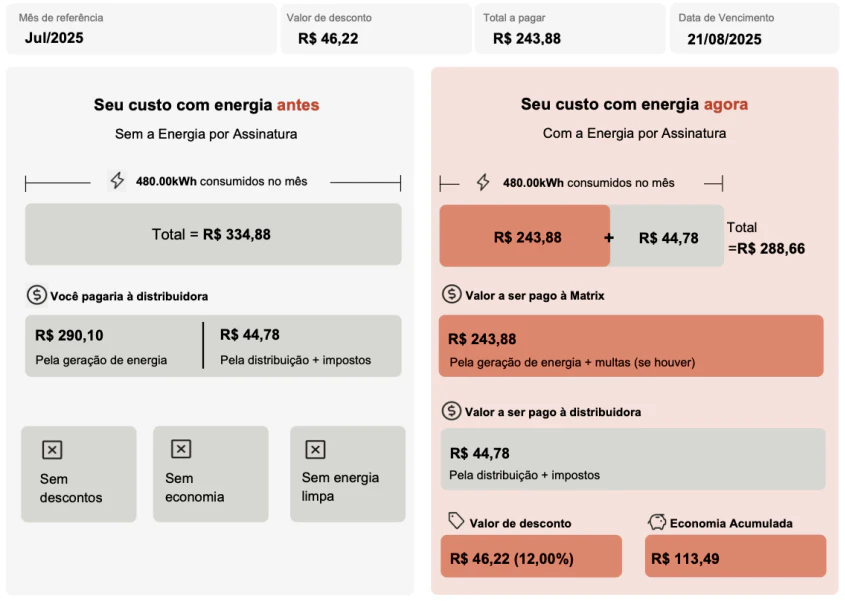Screen dimensions: 845x601
Task: Click the lightning bolt icon in the 'agora' panel
Action: click(483, 182)
